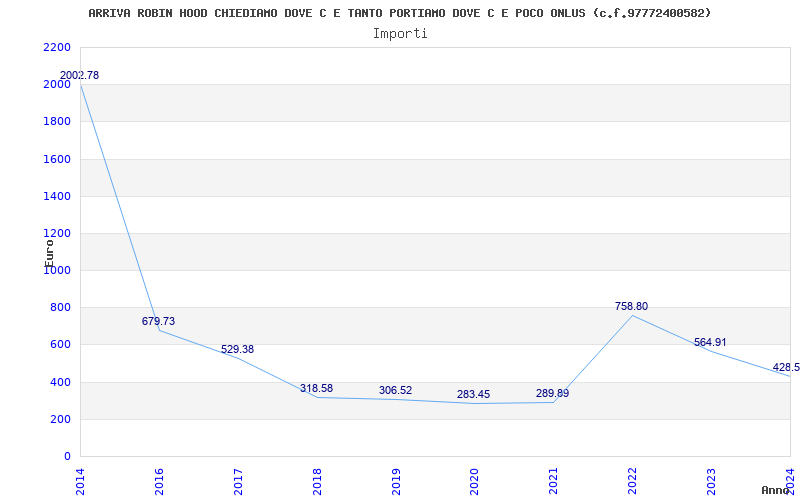The width and height of the screenshot is (800, 500).
Task: Select the 306.52 value label
Action: [395, 390]
